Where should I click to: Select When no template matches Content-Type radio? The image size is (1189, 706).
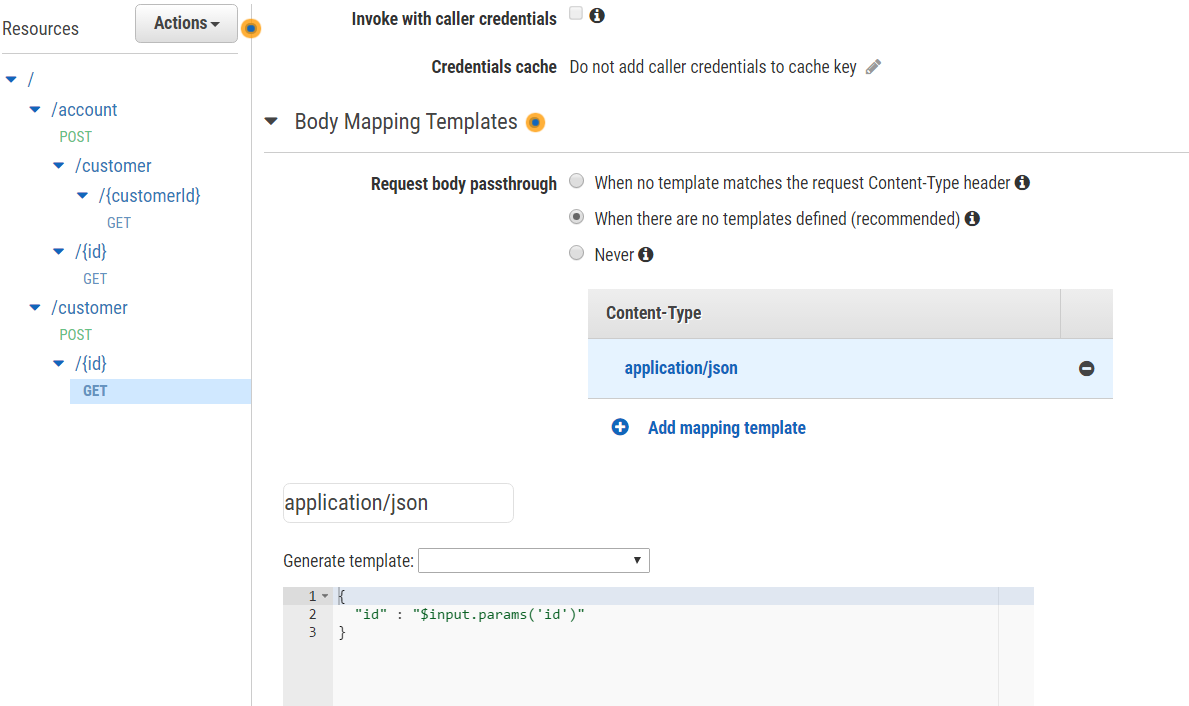576,182
